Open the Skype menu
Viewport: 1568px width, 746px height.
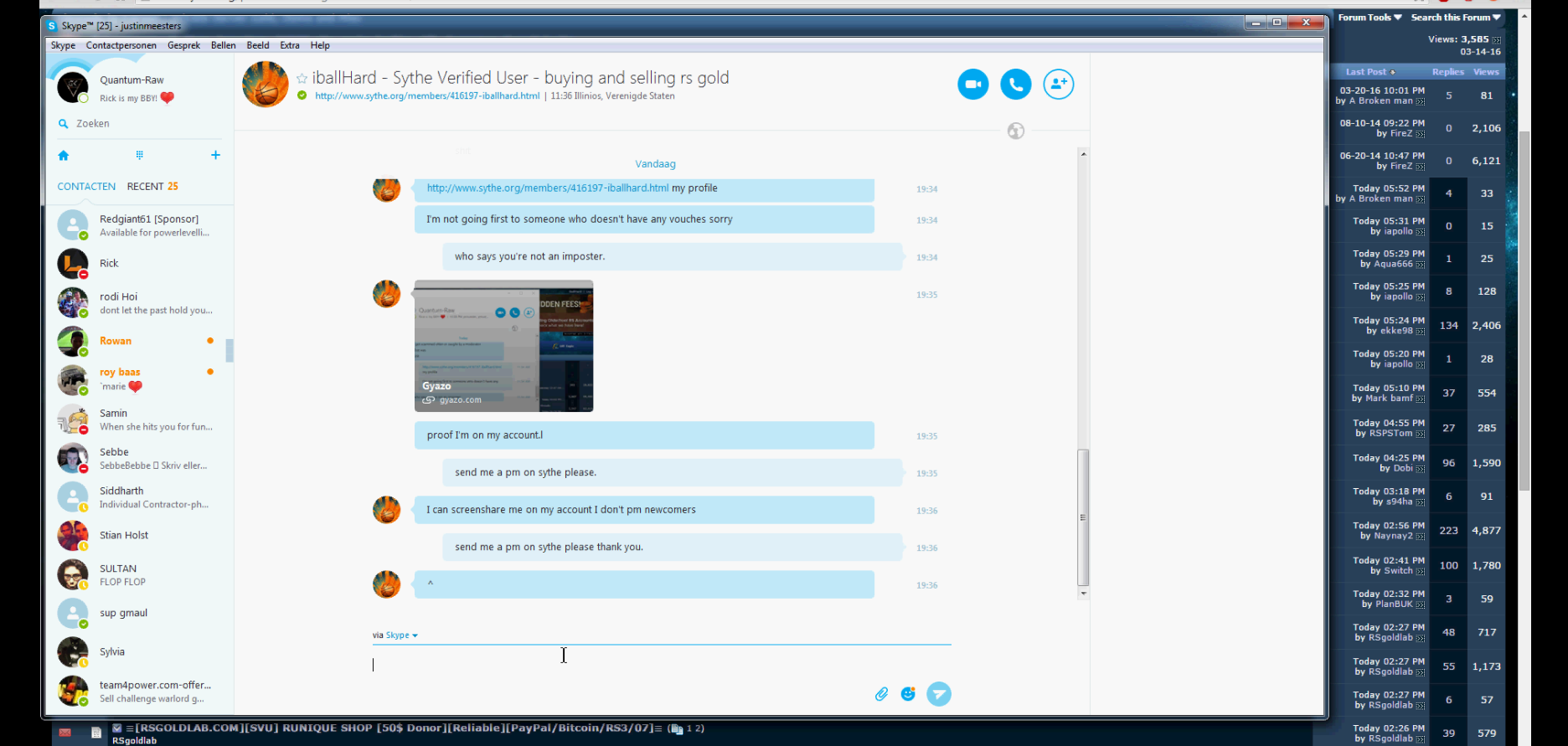pos(63,45)
